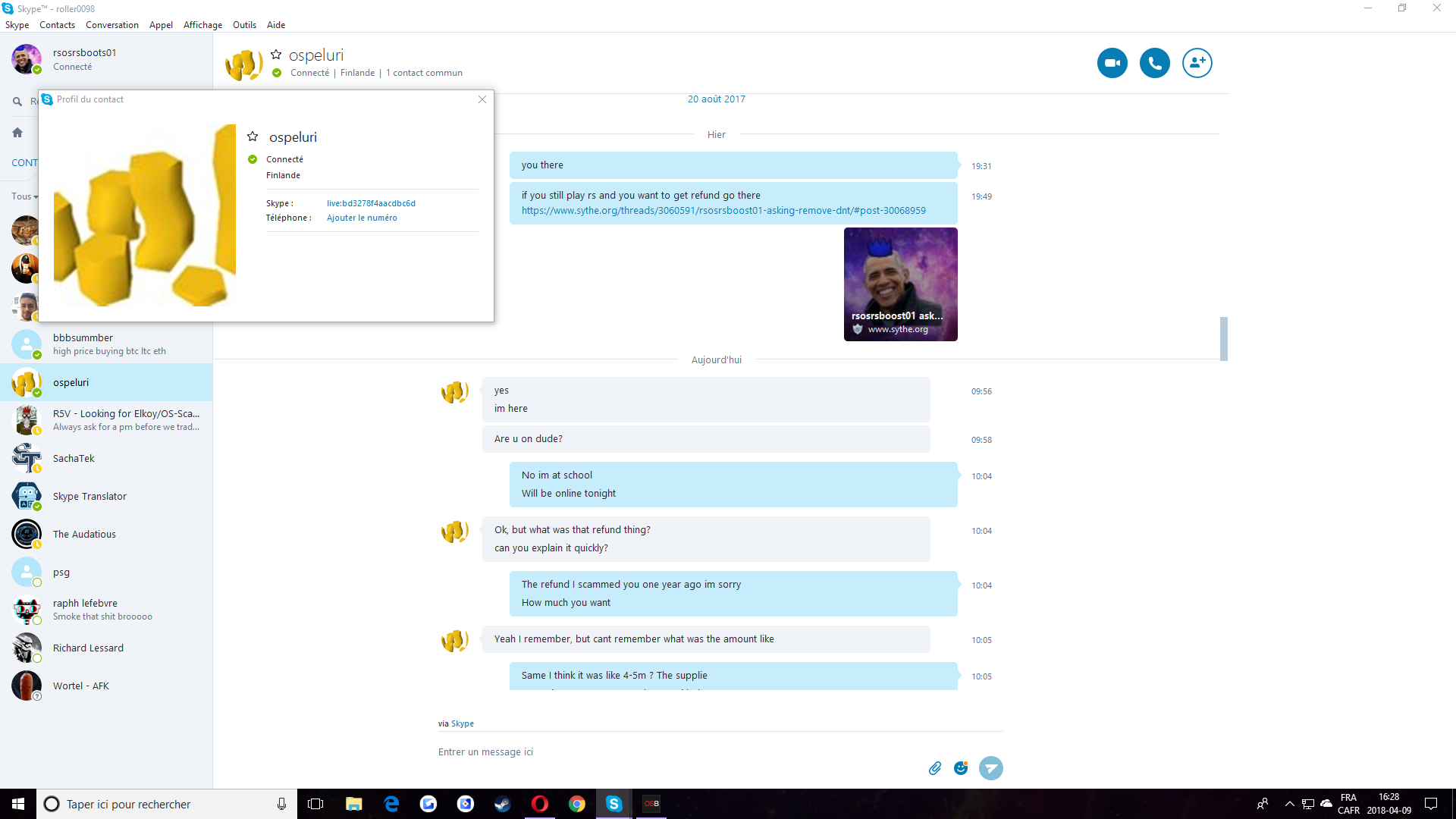Click the add participants icon

(x=1197, y=63)
